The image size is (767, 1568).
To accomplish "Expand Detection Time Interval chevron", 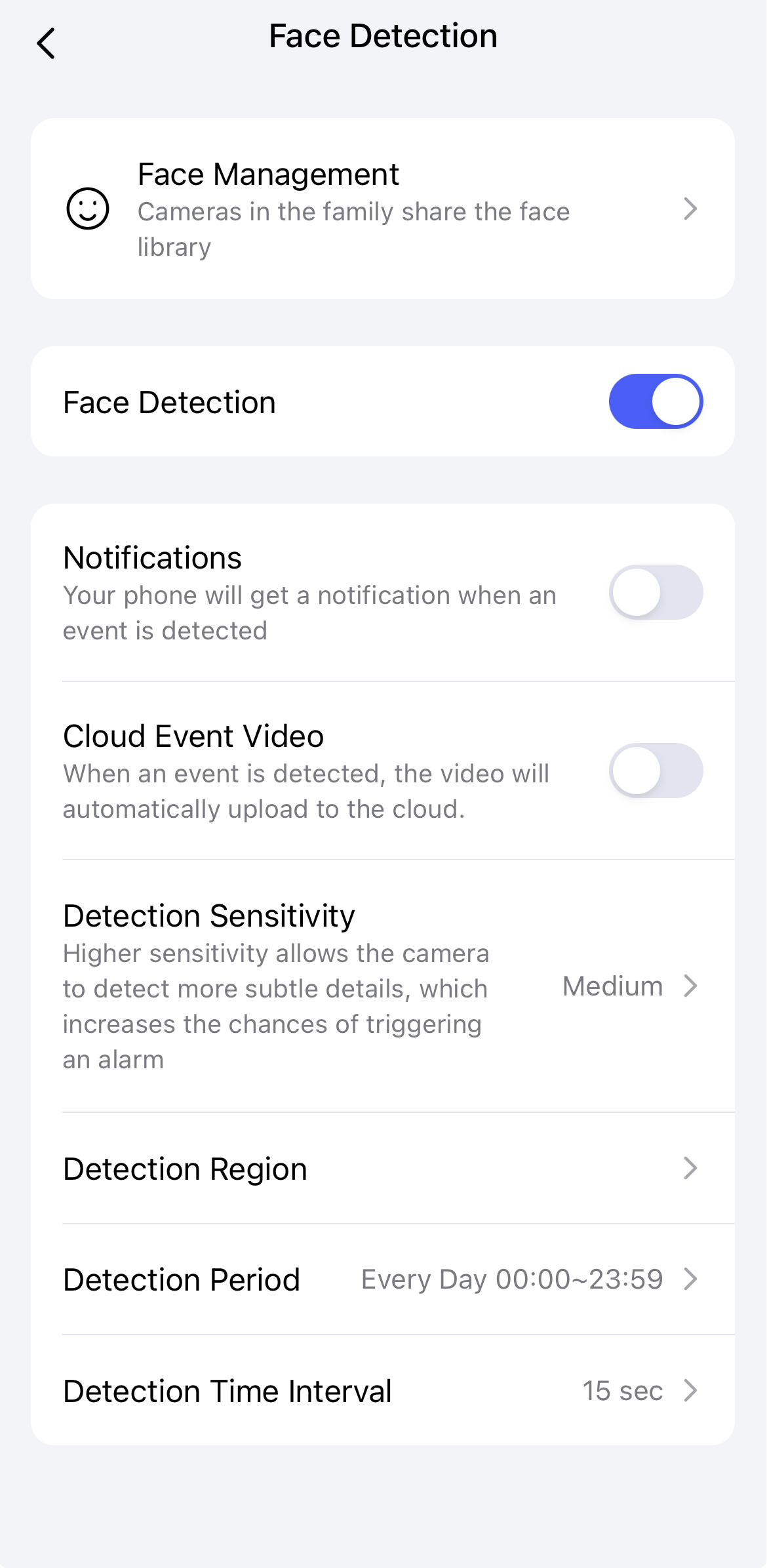I will click(690, 1390).
